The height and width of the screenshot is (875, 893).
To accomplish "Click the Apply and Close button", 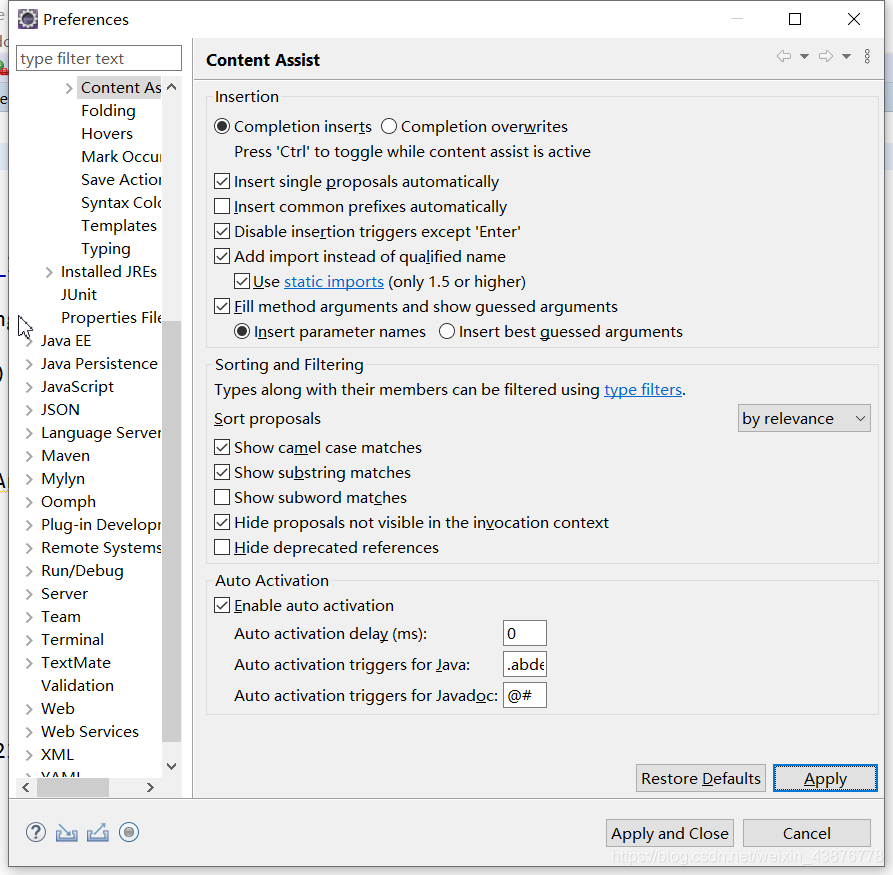I will pyautogui.click(x=670, y=833).
